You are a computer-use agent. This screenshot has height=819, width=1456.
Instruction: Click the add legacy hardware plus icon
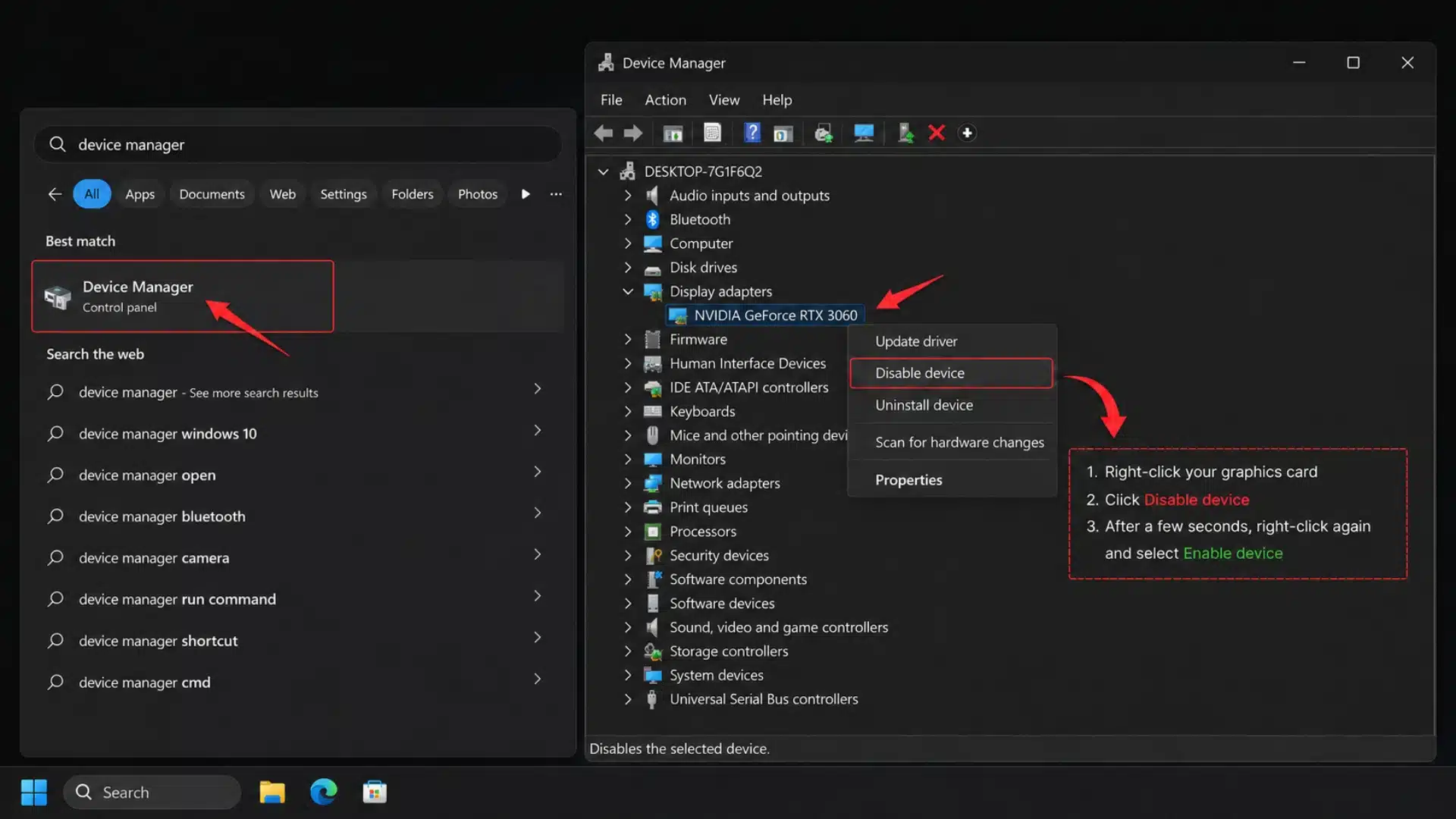[967, 133]
